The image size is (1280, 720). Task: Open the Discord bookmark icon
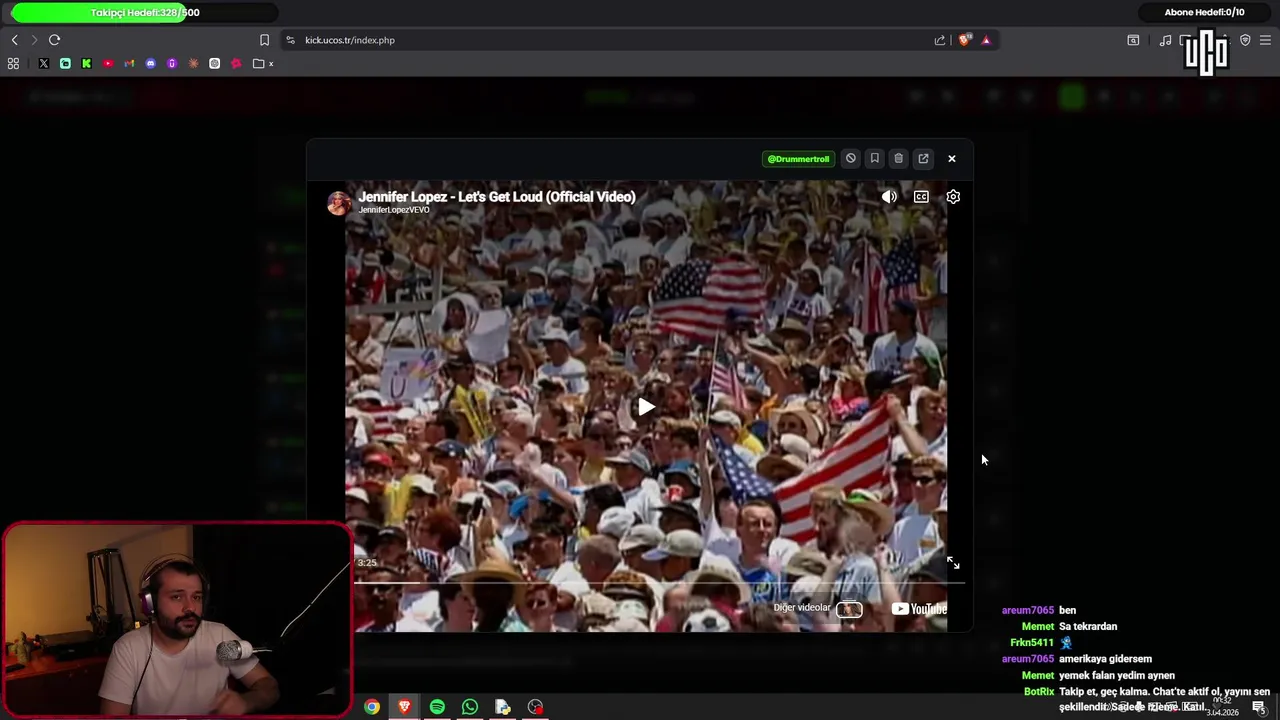pos(151,63)
